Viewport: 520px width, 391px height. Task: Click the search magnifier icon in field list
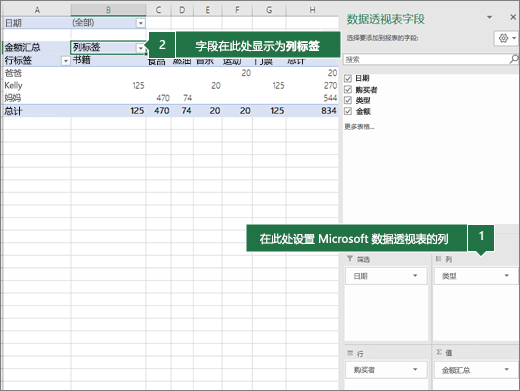click(514, 59)
